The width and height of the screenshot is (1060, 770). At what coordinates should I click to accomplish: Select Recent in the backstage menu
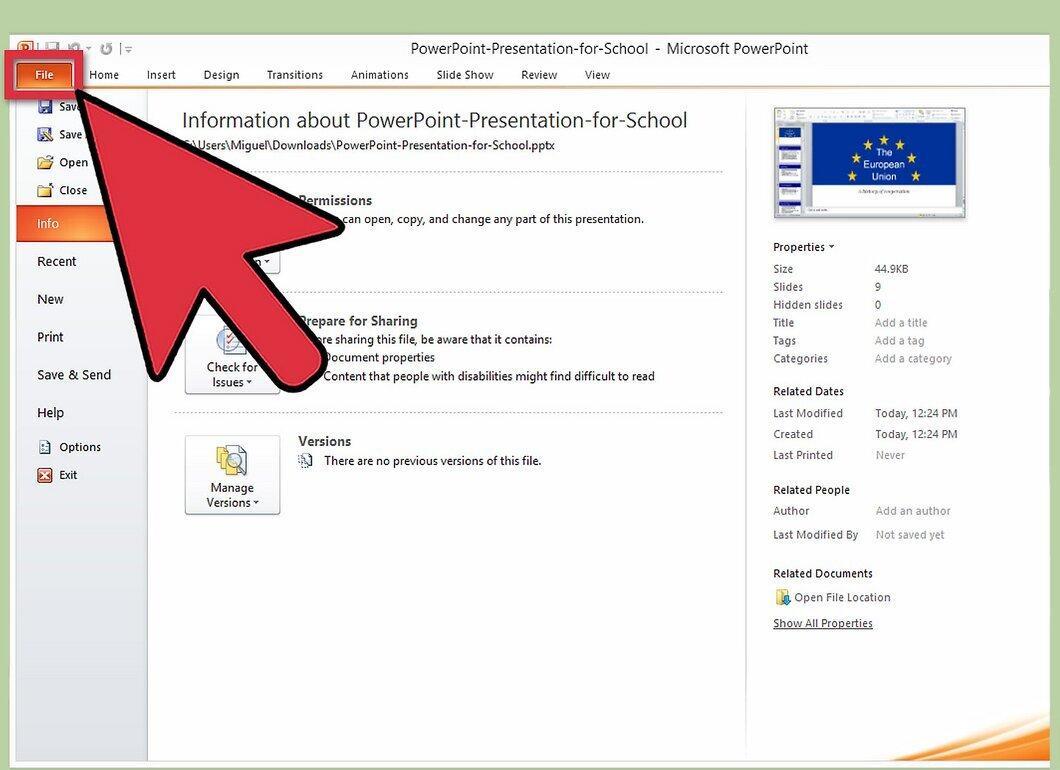[57, 262]
